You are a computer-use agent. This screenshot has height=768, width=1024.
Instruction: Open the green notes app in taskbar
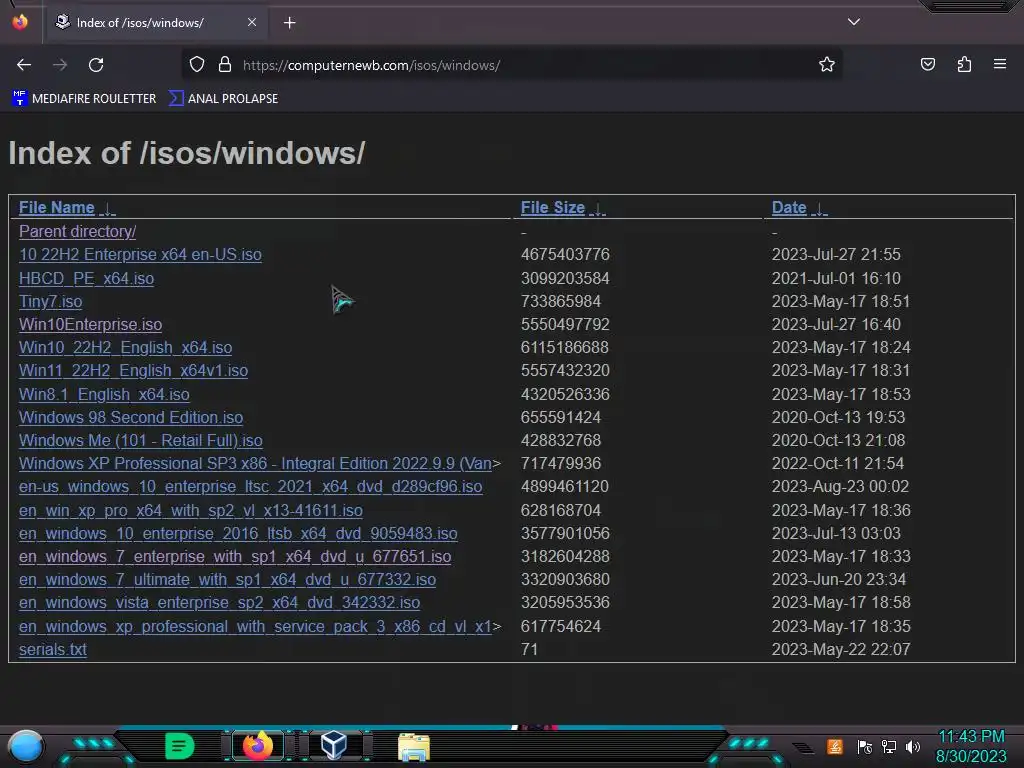coord(180,746)
